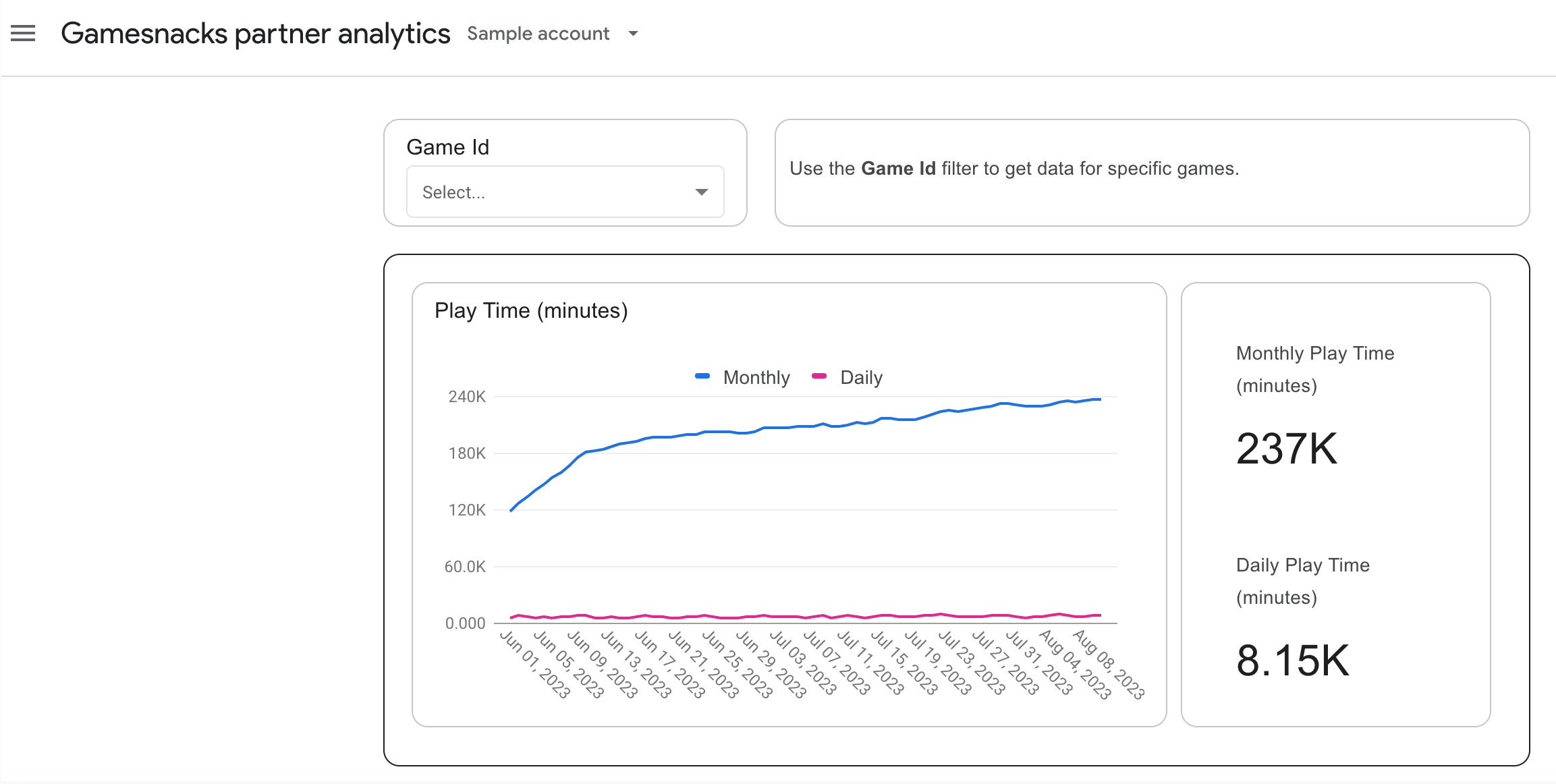This screenshot has height=784, width=1556.
Task: Click the pink Daily legend swatch
Action: pyautogui.click(x=819, y=376)
